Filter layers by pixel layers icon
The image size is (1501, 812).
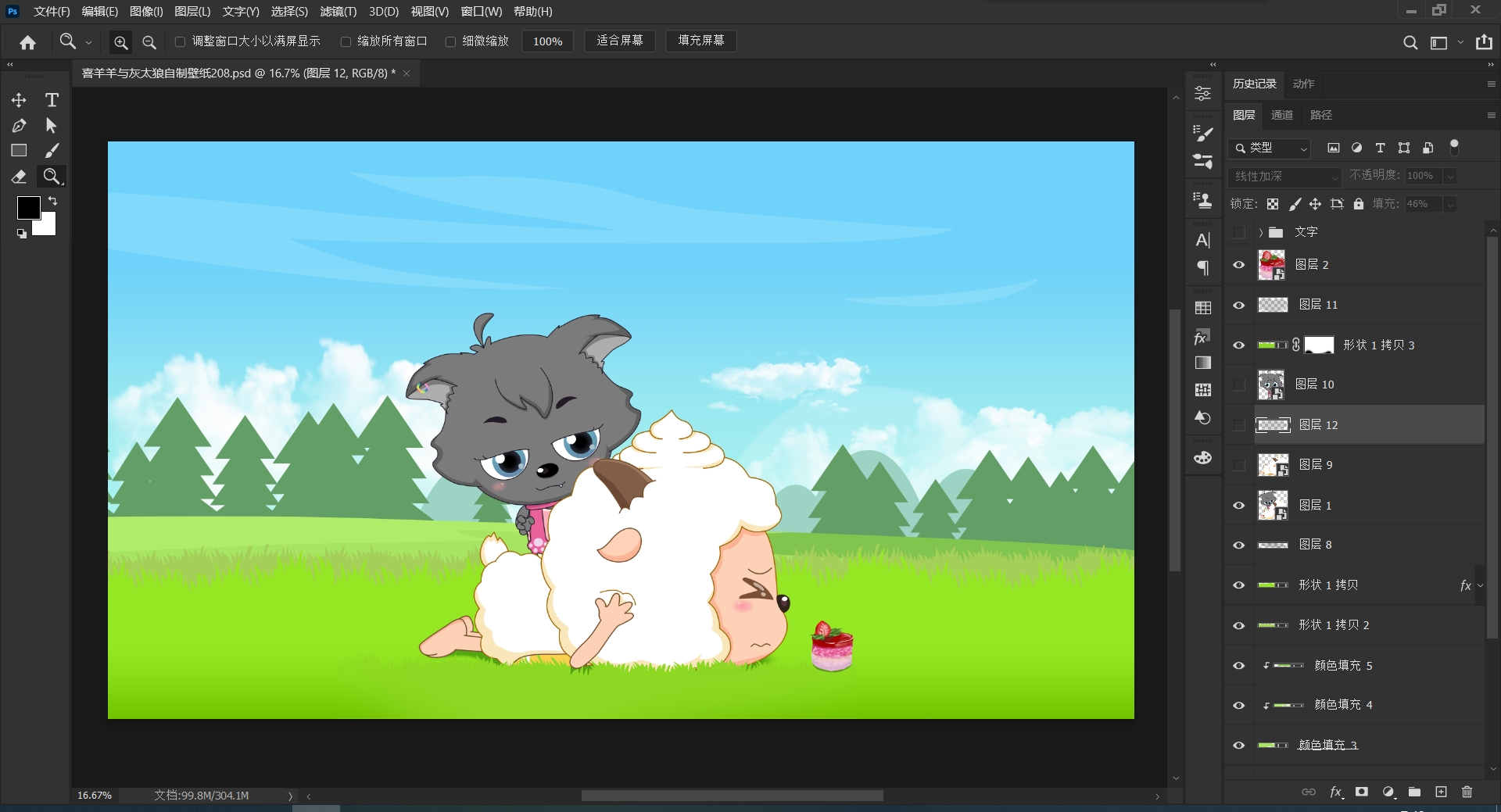[1334, 148]
